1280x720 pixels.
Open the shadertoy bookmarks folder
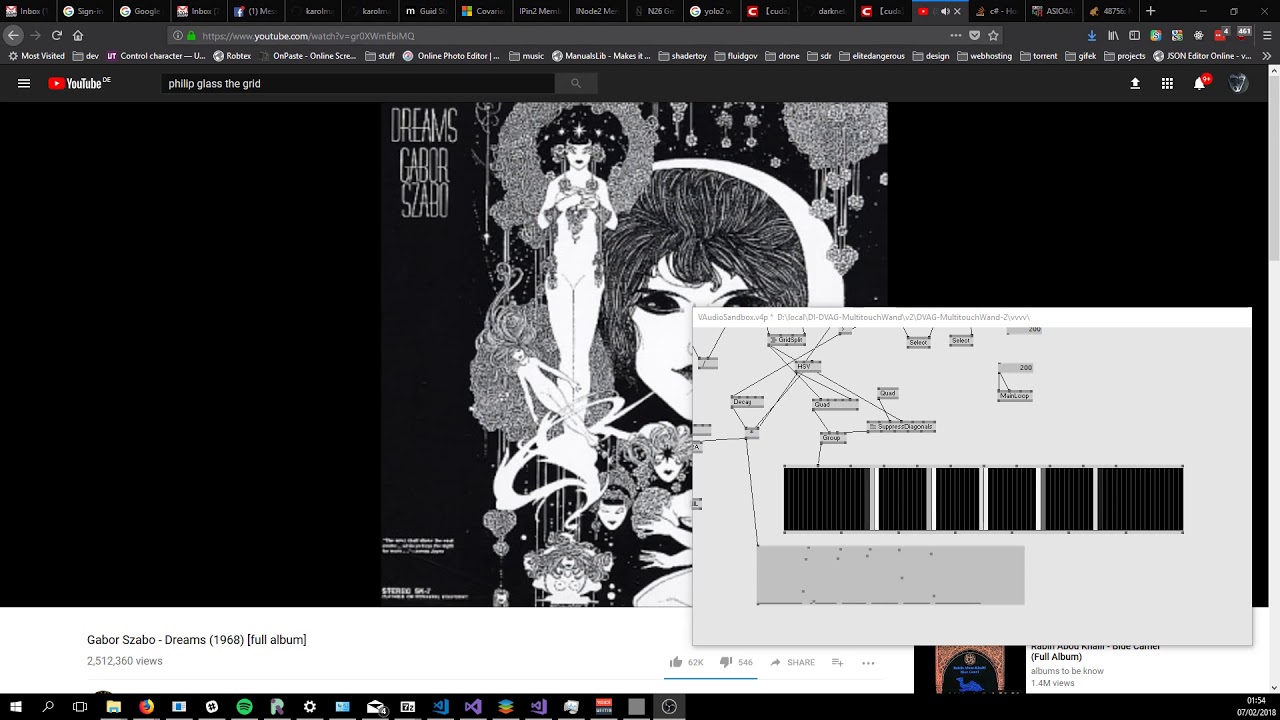coord(682,56)
